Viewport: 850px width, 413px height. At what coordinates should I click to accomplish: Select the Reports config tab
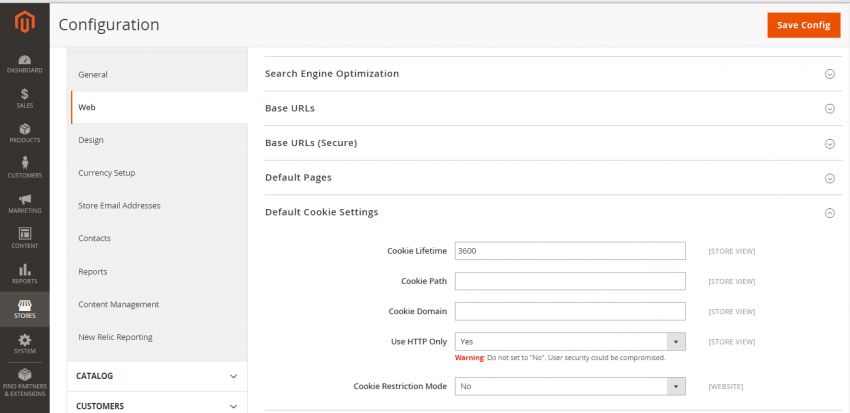pos(159,272)
